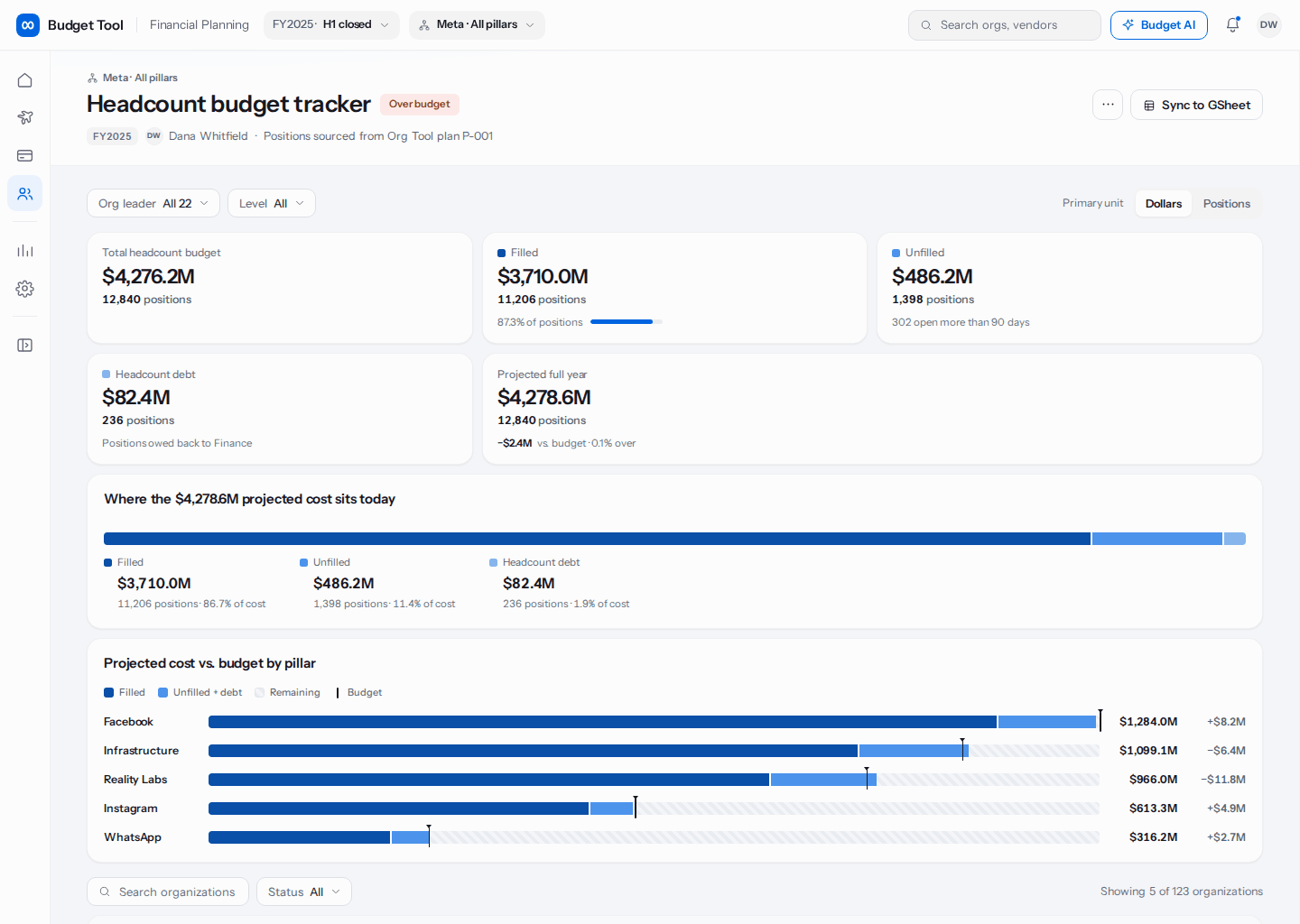Expand the Org leader All 22 filter

(x=153, y=204)
